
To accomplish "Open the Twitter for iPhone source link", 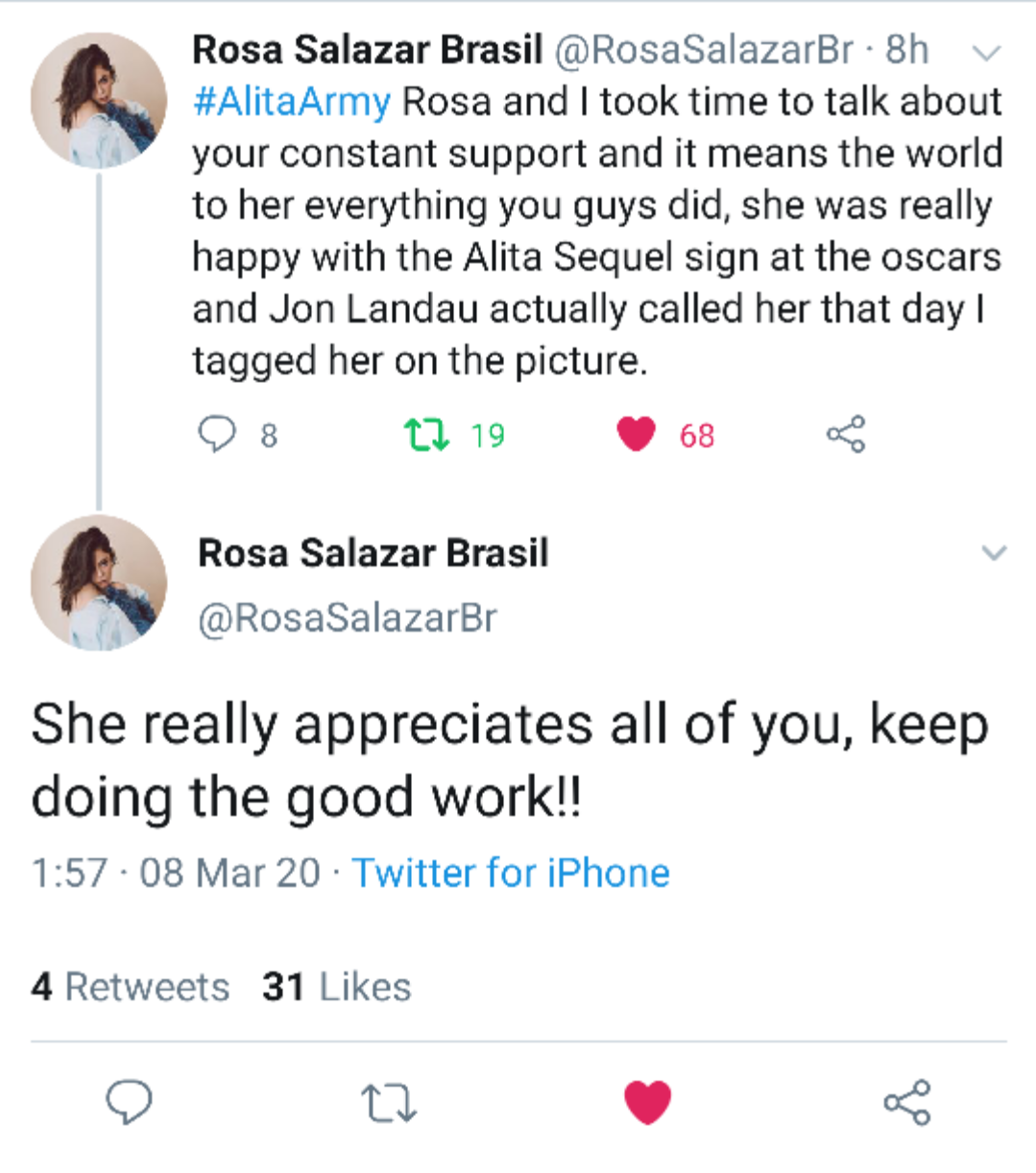I will pos(511,874).
